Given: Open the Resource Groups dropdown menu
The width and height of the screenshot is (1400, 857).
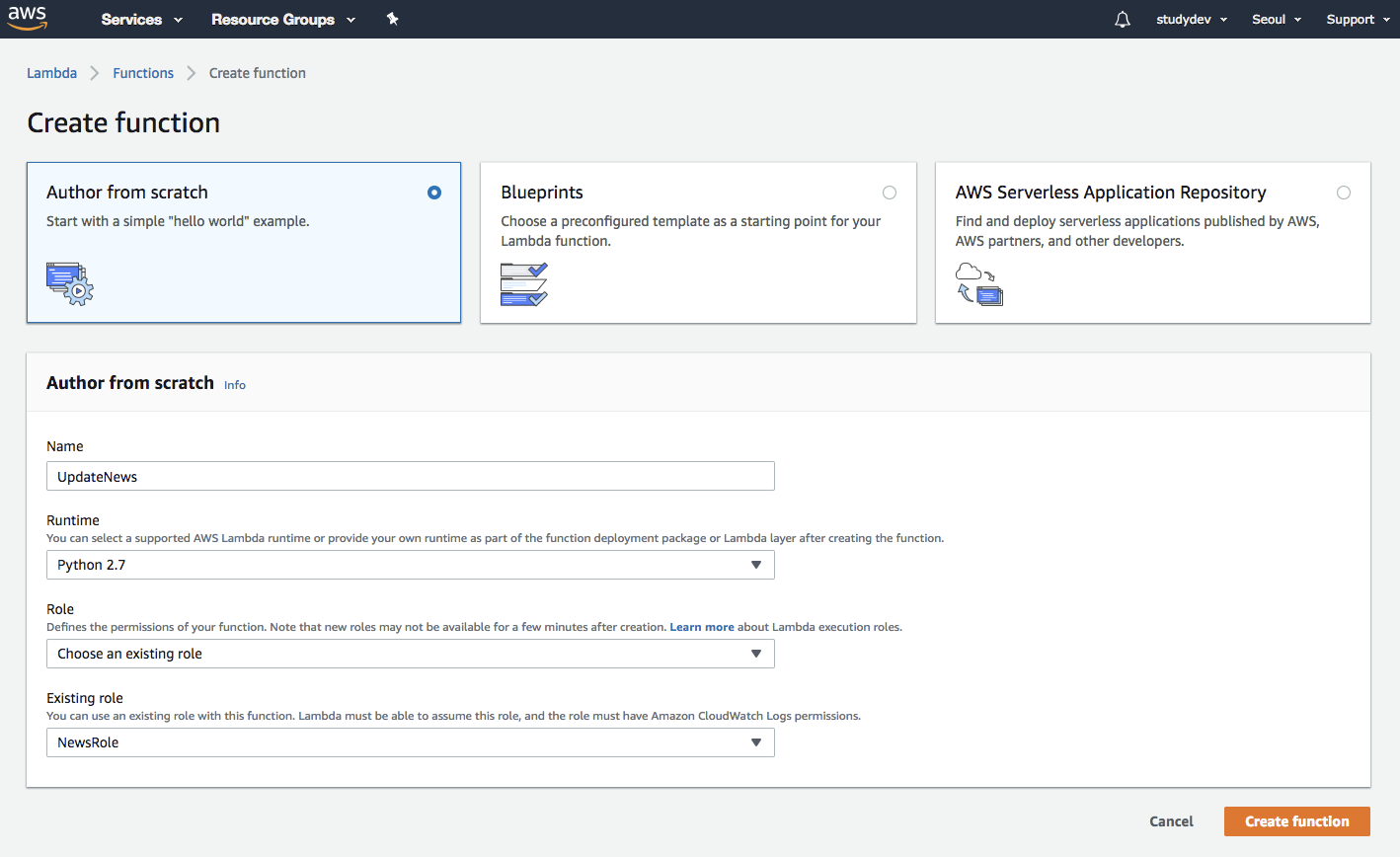Looking at the screenshot, I should click(283, 19).
